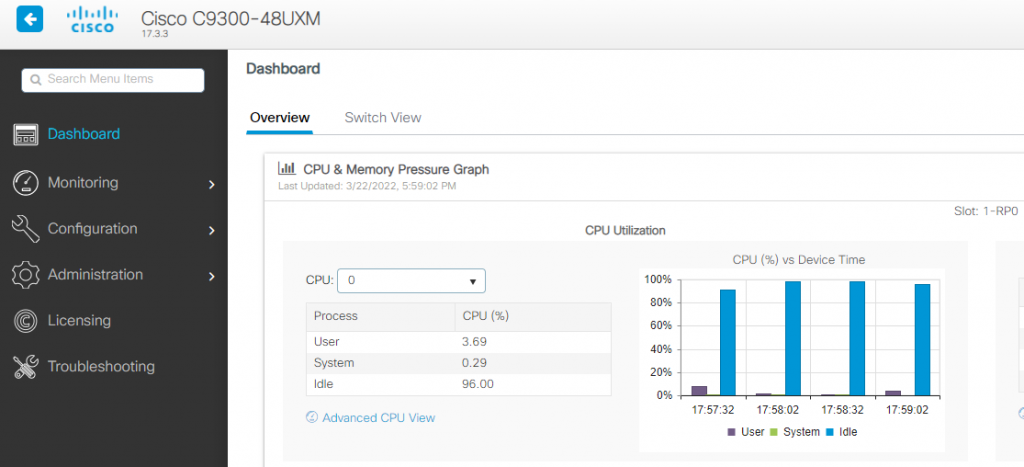Click the blue back arrow button
Viewport: 1024px width, 467px height.
(x=29, y=19)
